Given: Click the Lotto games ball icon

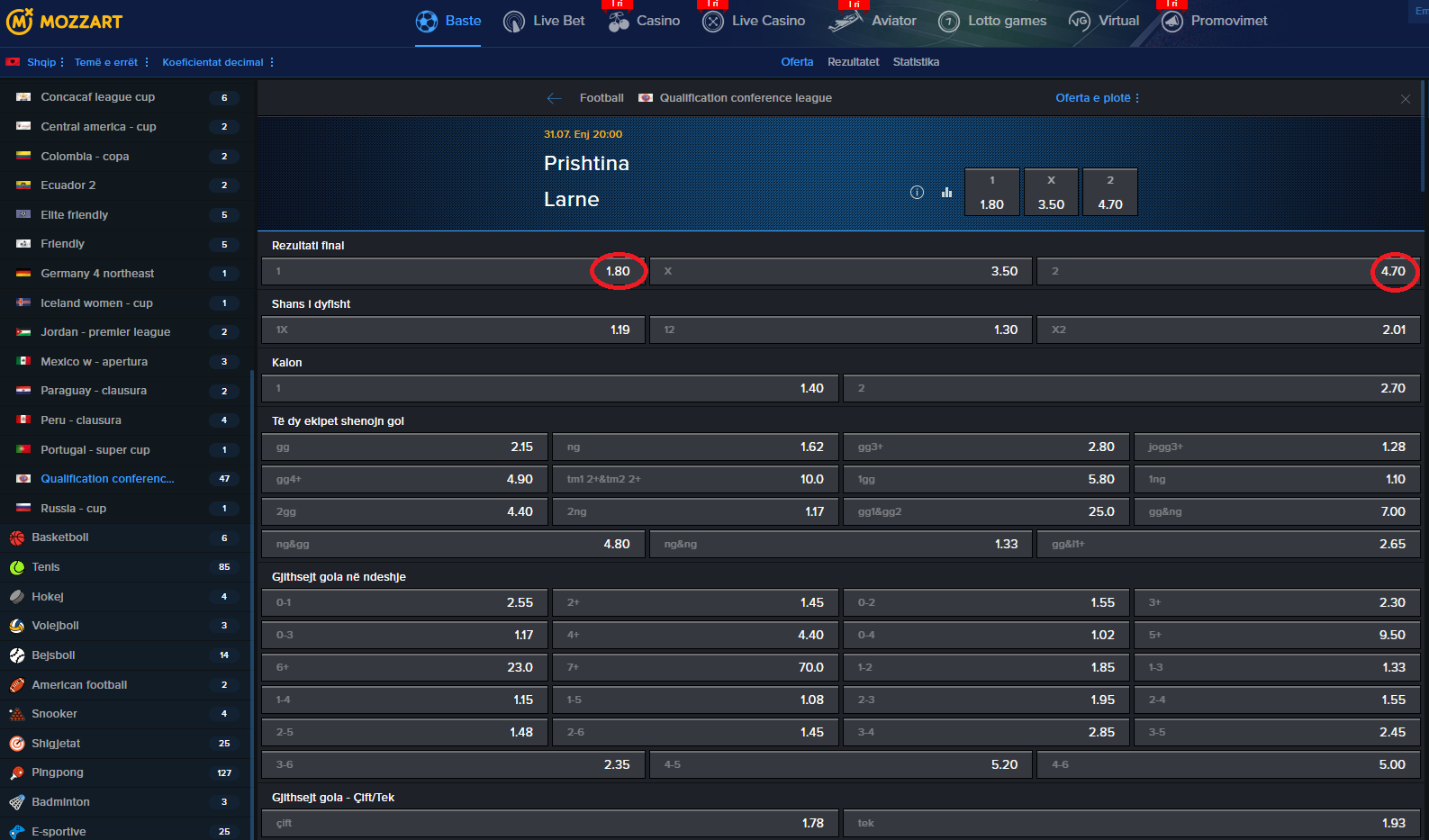Looking at the screenshot, I should (949, 22).
